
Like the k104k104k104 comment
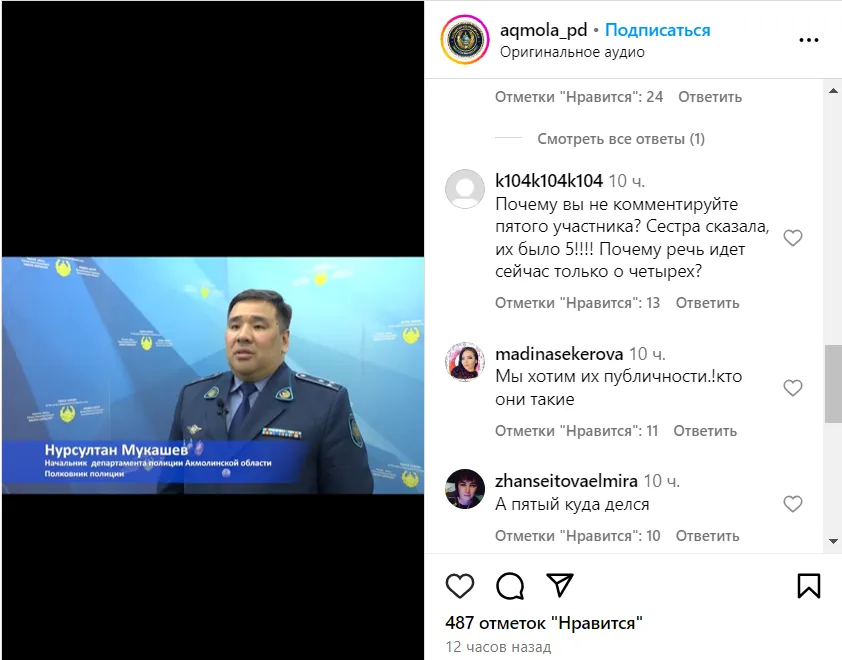pos(793,238)
